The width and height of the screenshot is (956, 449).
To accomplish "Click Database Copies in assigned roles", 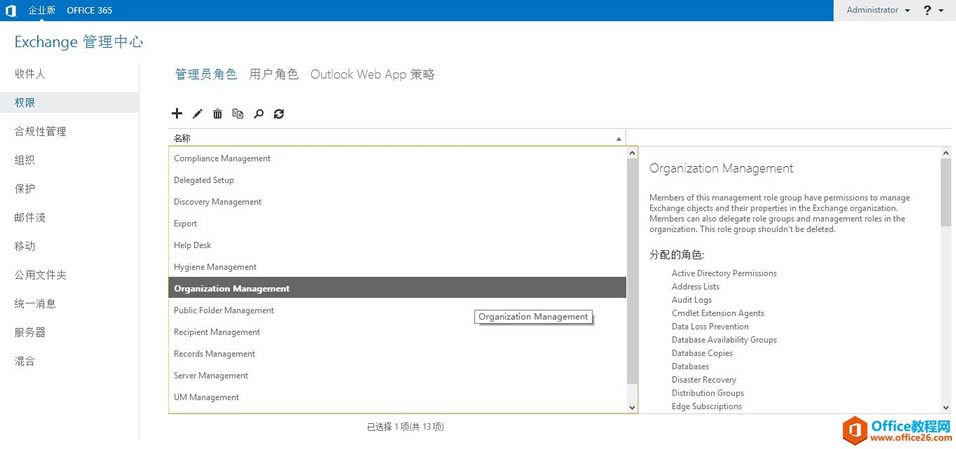I will coord(702,353).
